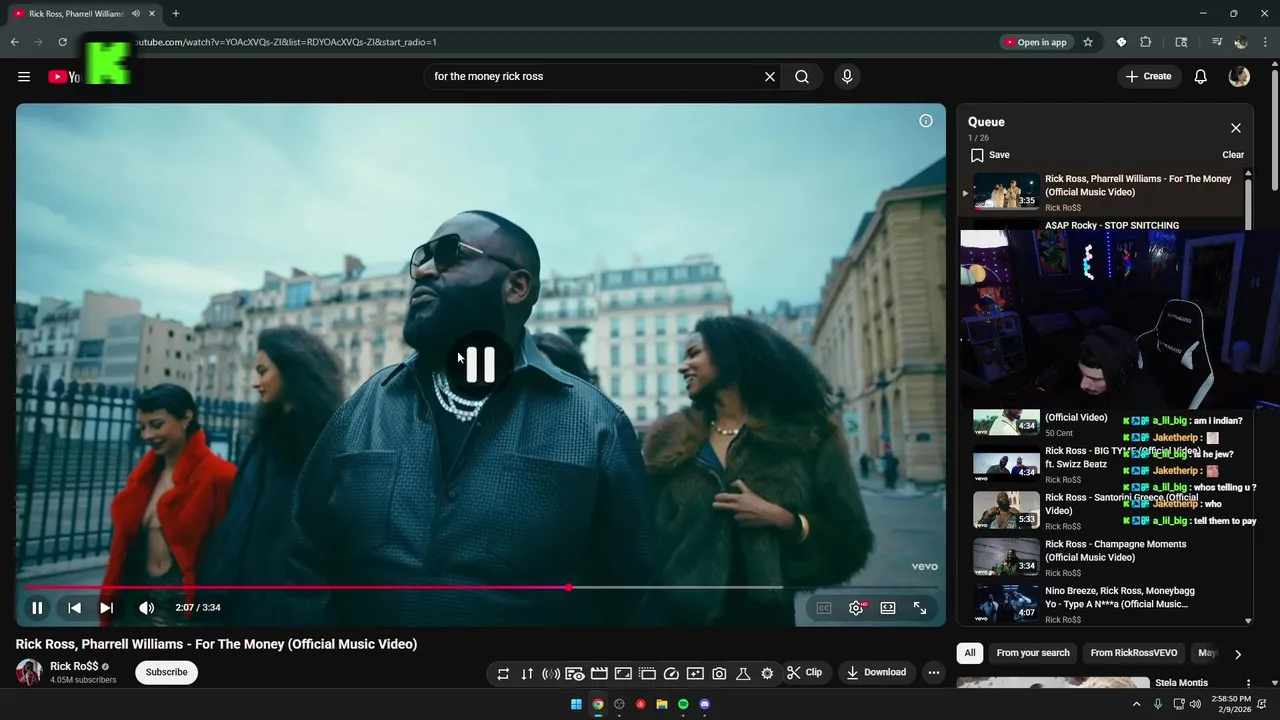Open the playback speed gauge icon
This screenshot has height=720, width=1280.
(671, 674)
